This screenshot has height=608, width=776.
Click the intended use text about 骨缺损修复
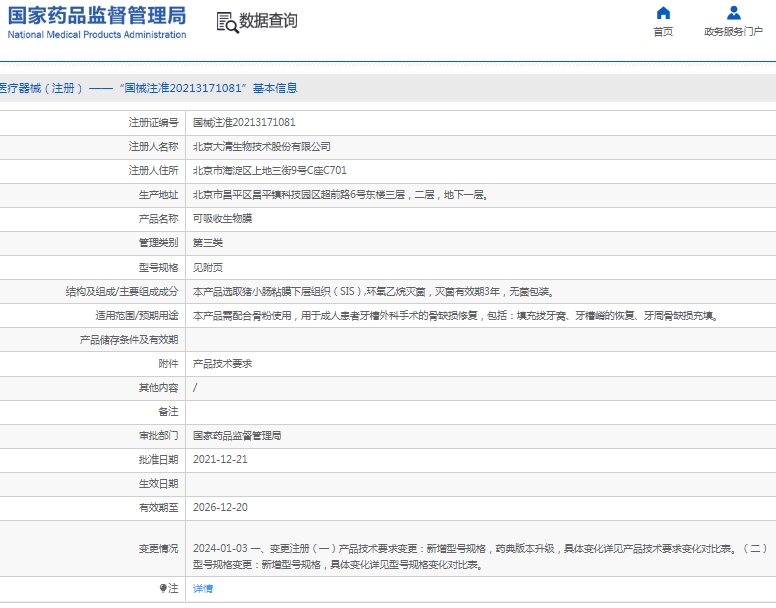(456, 316)
